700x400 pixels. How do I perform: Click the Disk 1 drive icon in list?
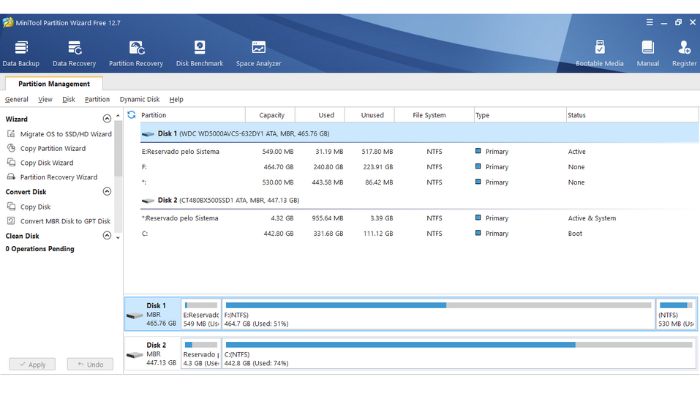point(148,133)
